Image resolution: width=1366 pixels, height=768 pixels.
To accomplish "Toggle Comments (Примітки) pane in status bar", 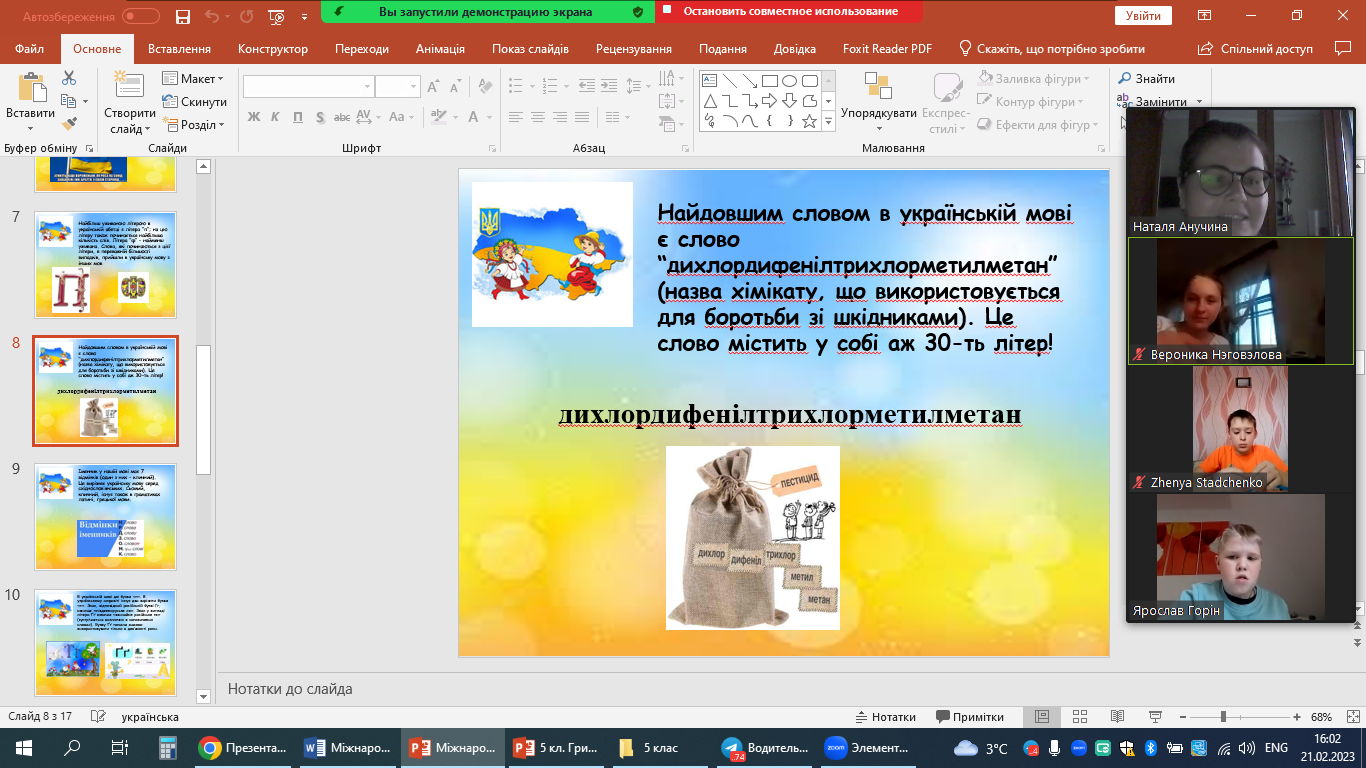I will (x=970, y=717).
